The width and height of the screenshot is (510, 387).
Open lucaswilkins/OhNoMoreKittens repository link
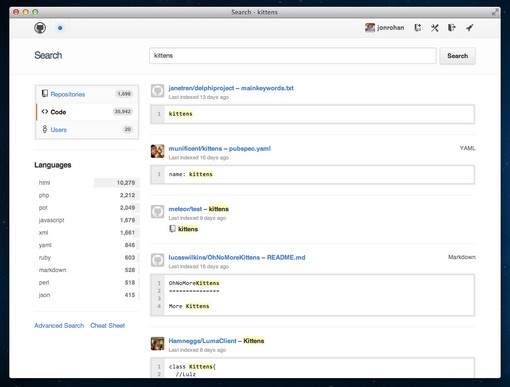214,257
